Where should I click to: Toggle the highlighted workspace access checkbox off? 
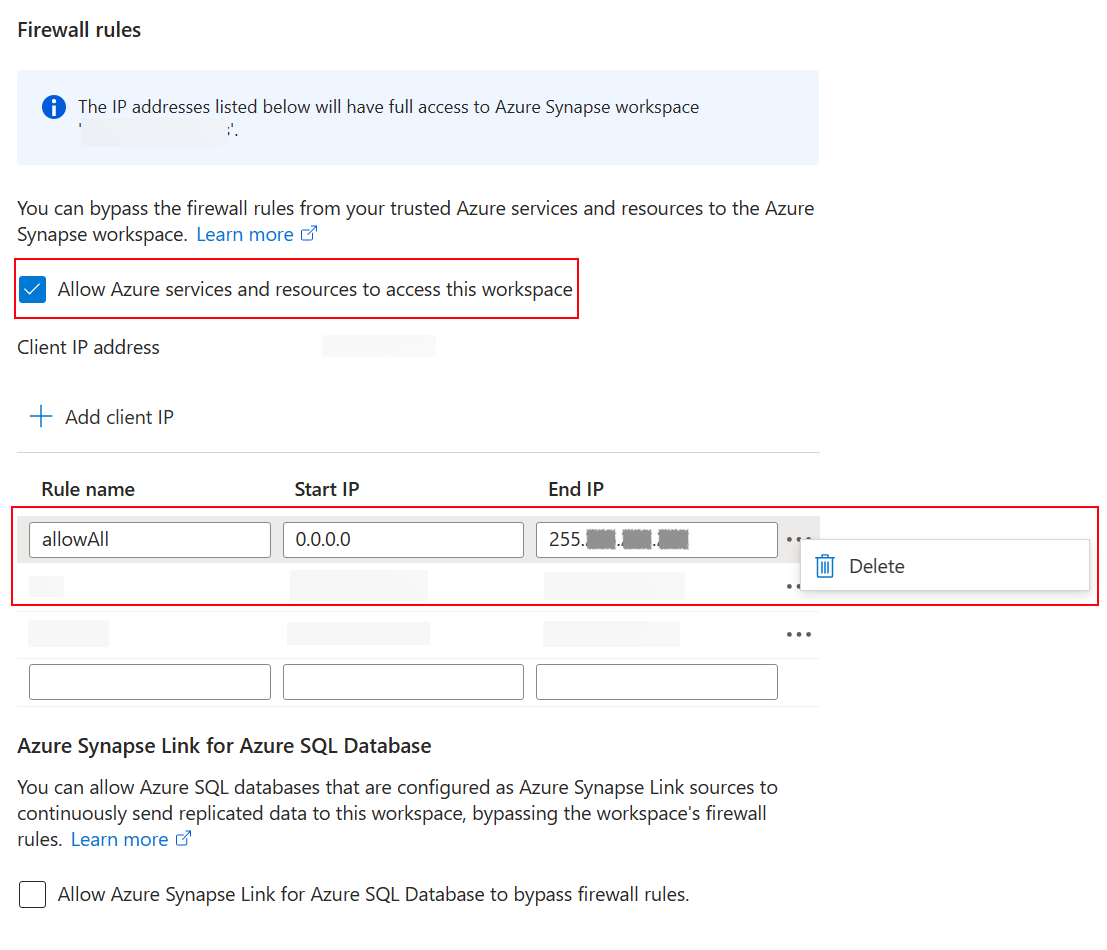pos(32,289)
